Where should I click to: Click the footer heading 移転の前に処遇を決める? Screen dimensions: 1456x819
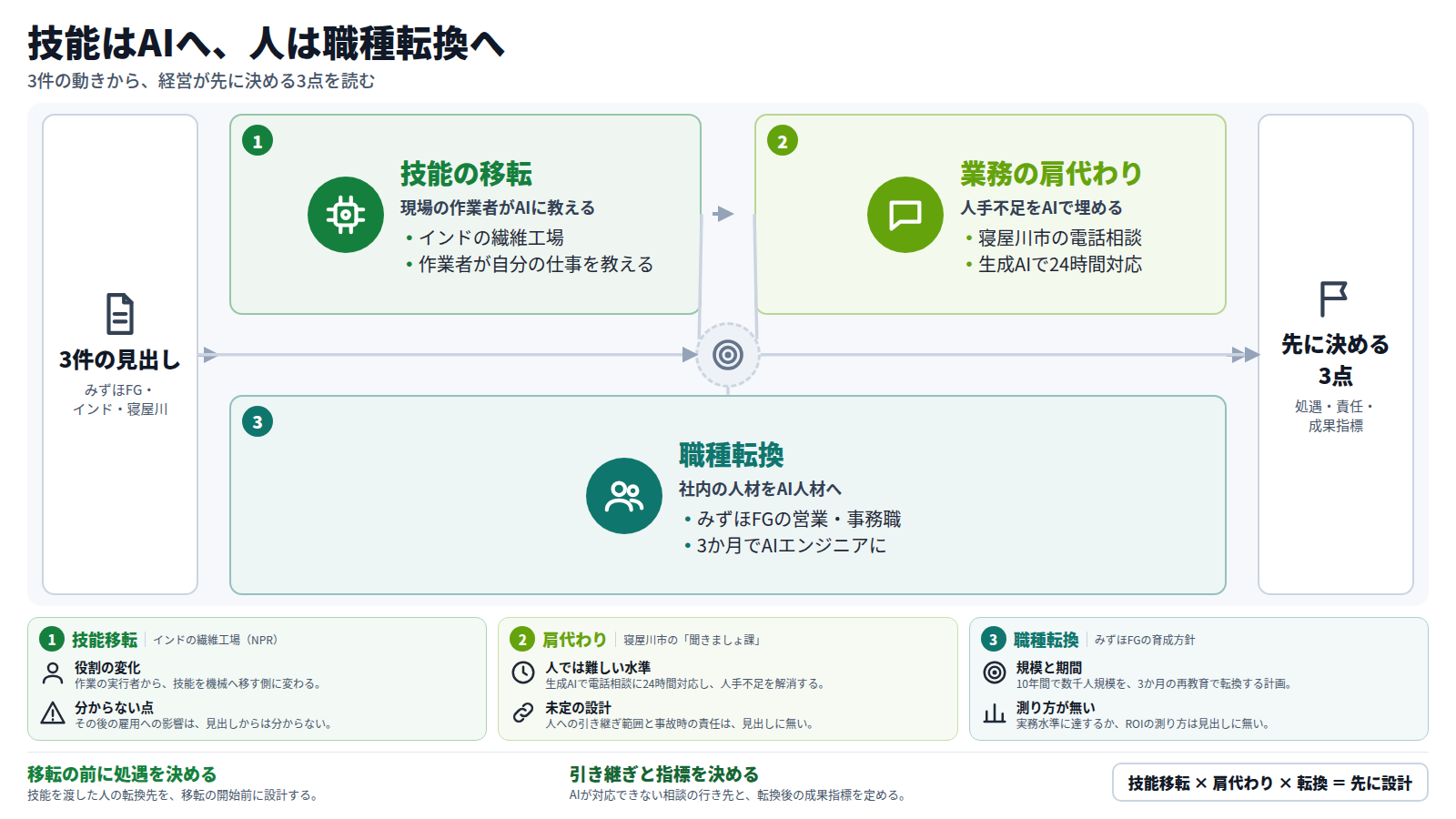coord(122,774)
